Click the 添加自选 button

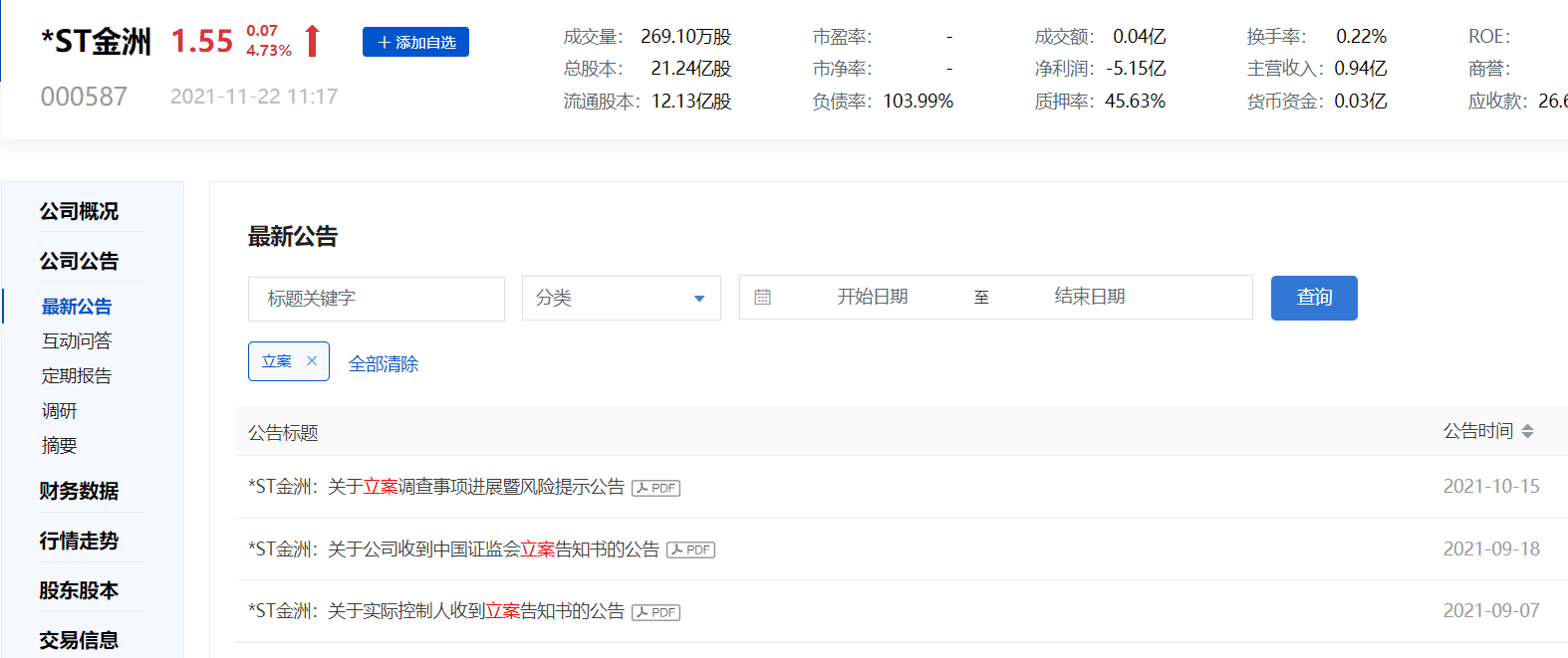(415, 42)
